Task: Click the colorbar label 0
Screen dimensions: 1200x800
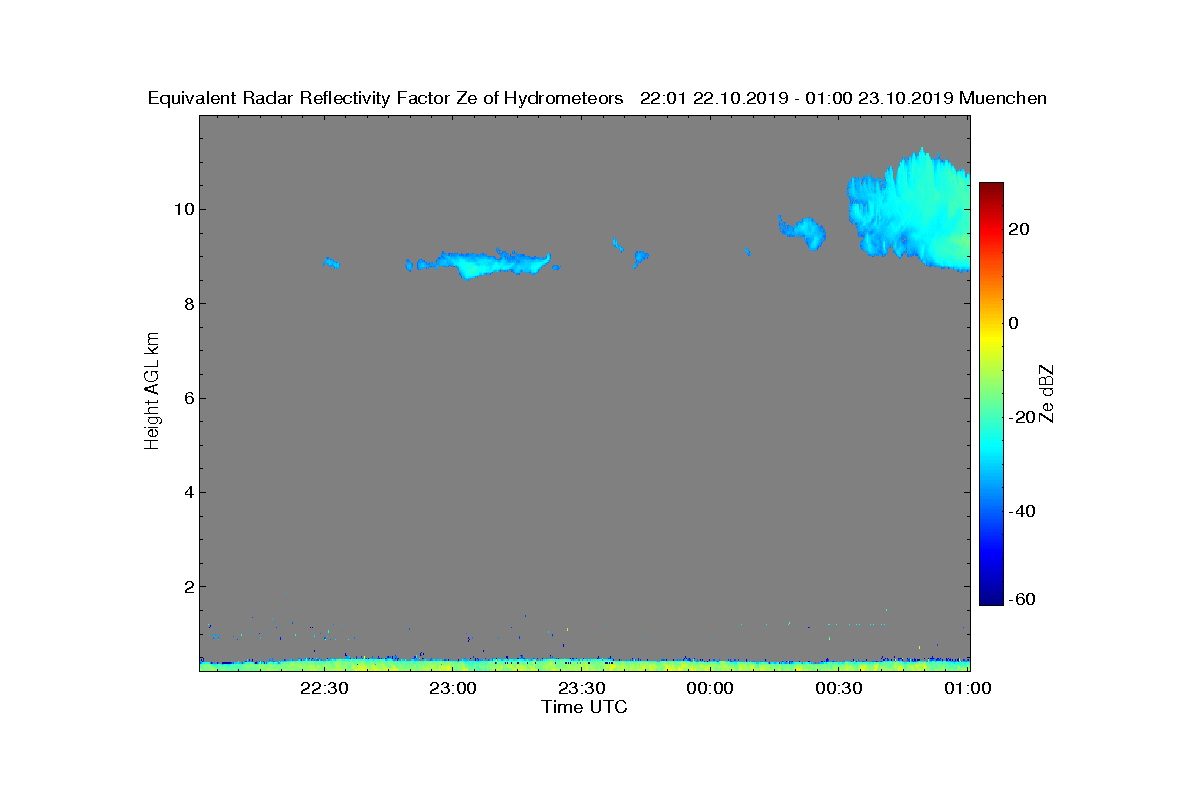Action: click(x=1015, y=323)
